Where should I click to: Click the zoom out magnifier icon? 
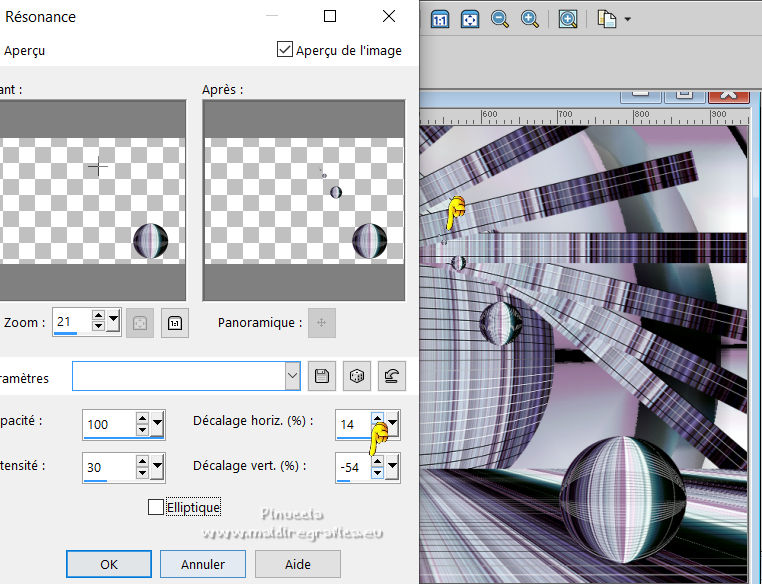tap(500, 19)
